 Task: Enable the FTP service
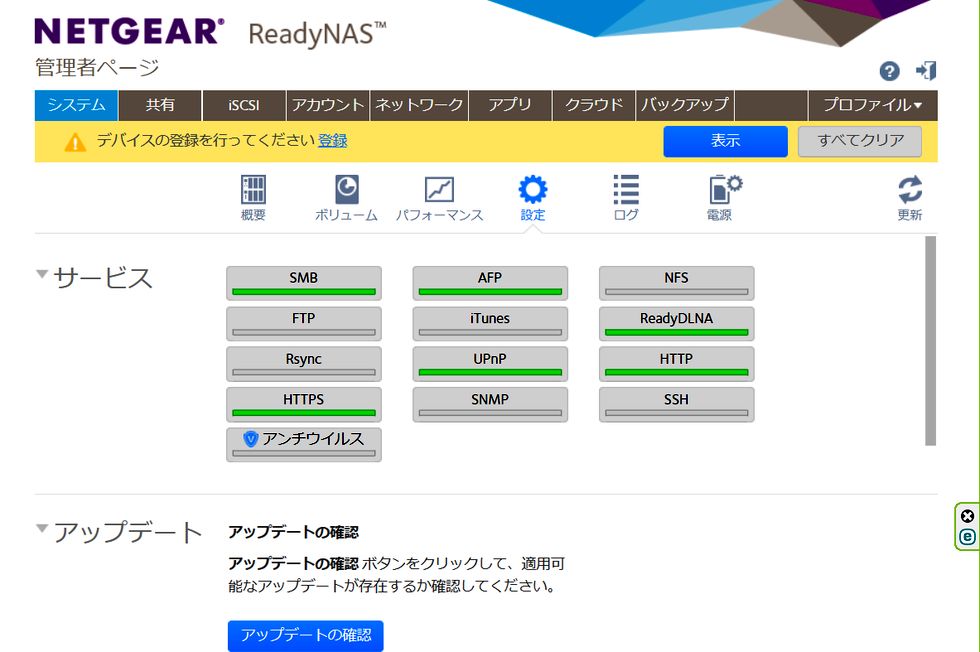coord(304,324)
